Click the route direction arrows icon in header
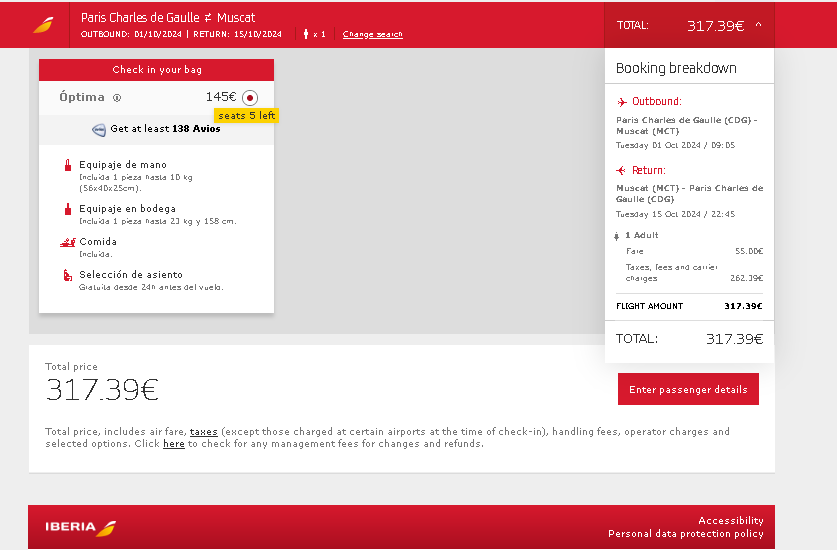Viewport: 837px width, 550px height. point(208,18)
